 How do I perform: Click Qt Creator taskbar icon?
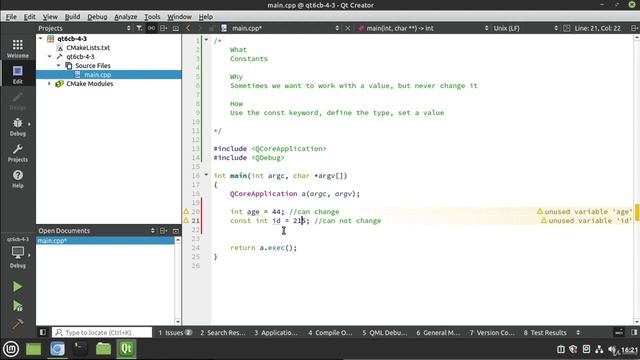click(127, 349)
